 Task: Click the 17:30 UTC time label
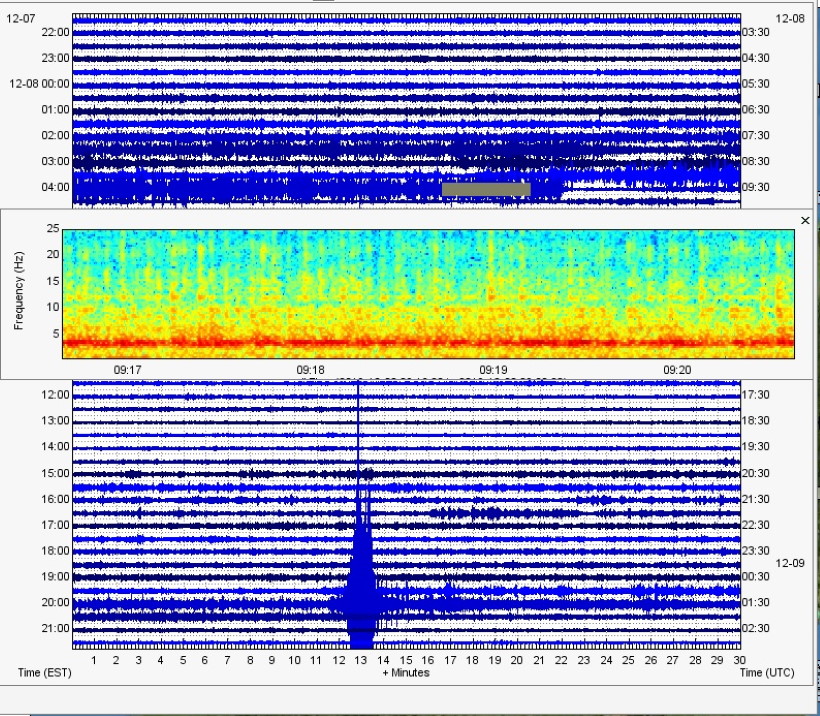pos(755,395)
